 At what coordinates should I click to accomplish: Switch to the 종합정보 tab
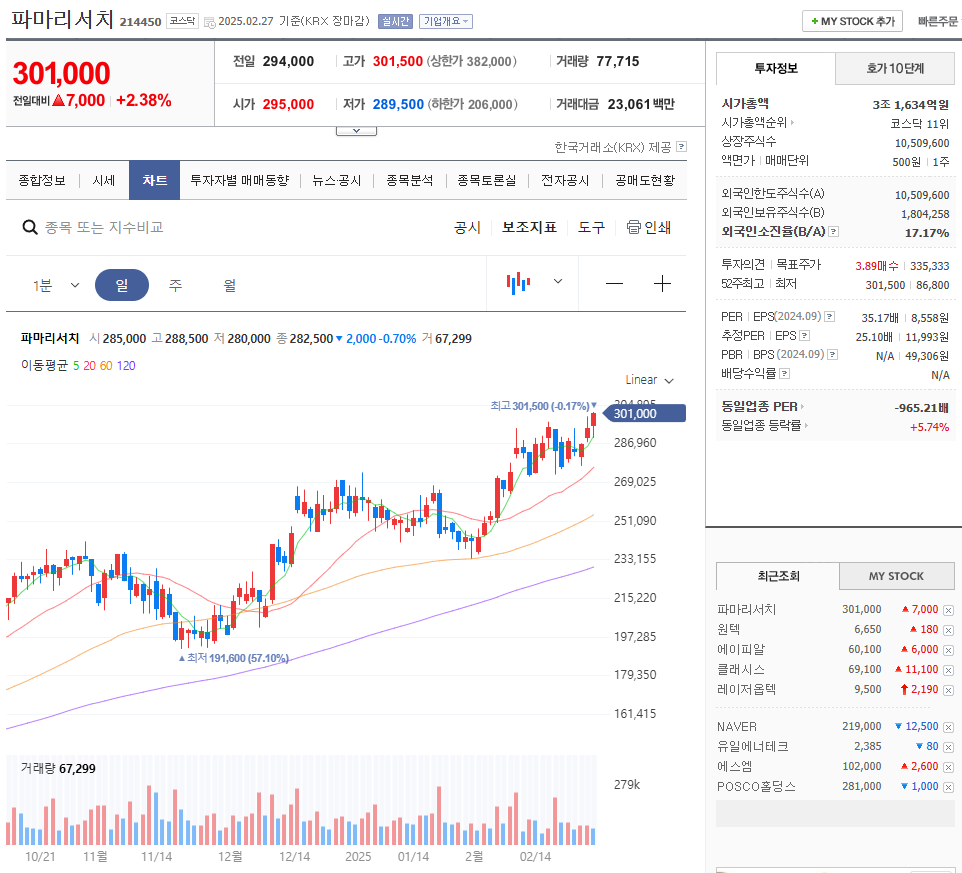coord(42,180)
